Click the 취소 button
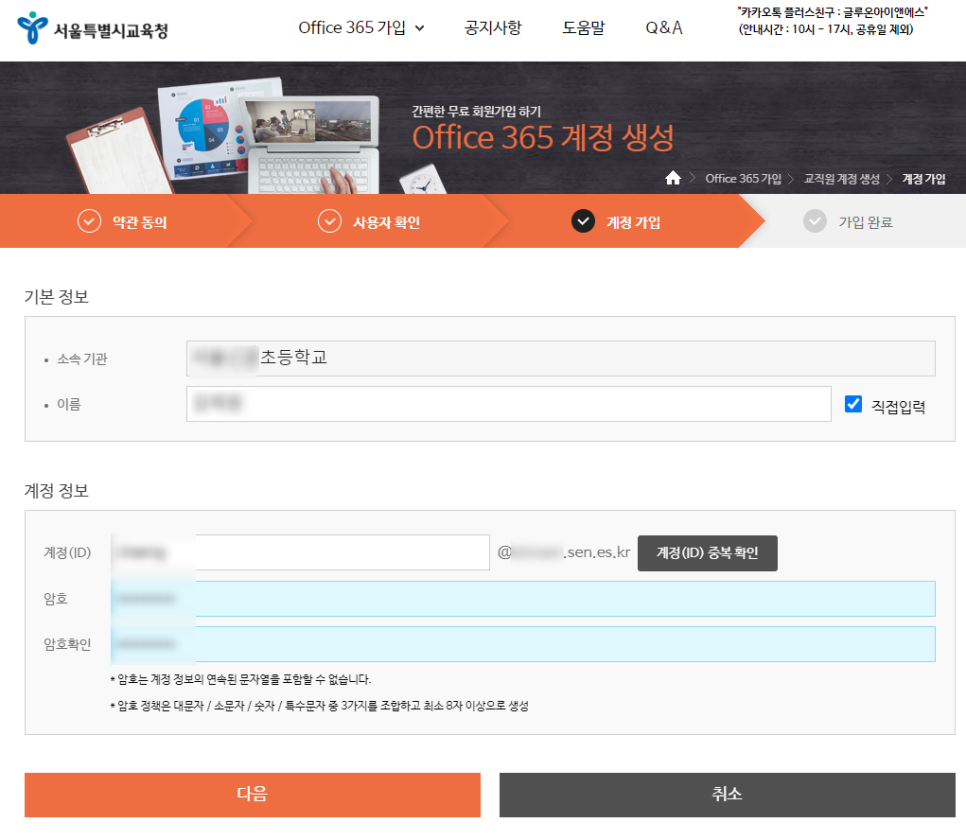Image resolution: width=966 pixels, height=840 pixels. [727, 794]
